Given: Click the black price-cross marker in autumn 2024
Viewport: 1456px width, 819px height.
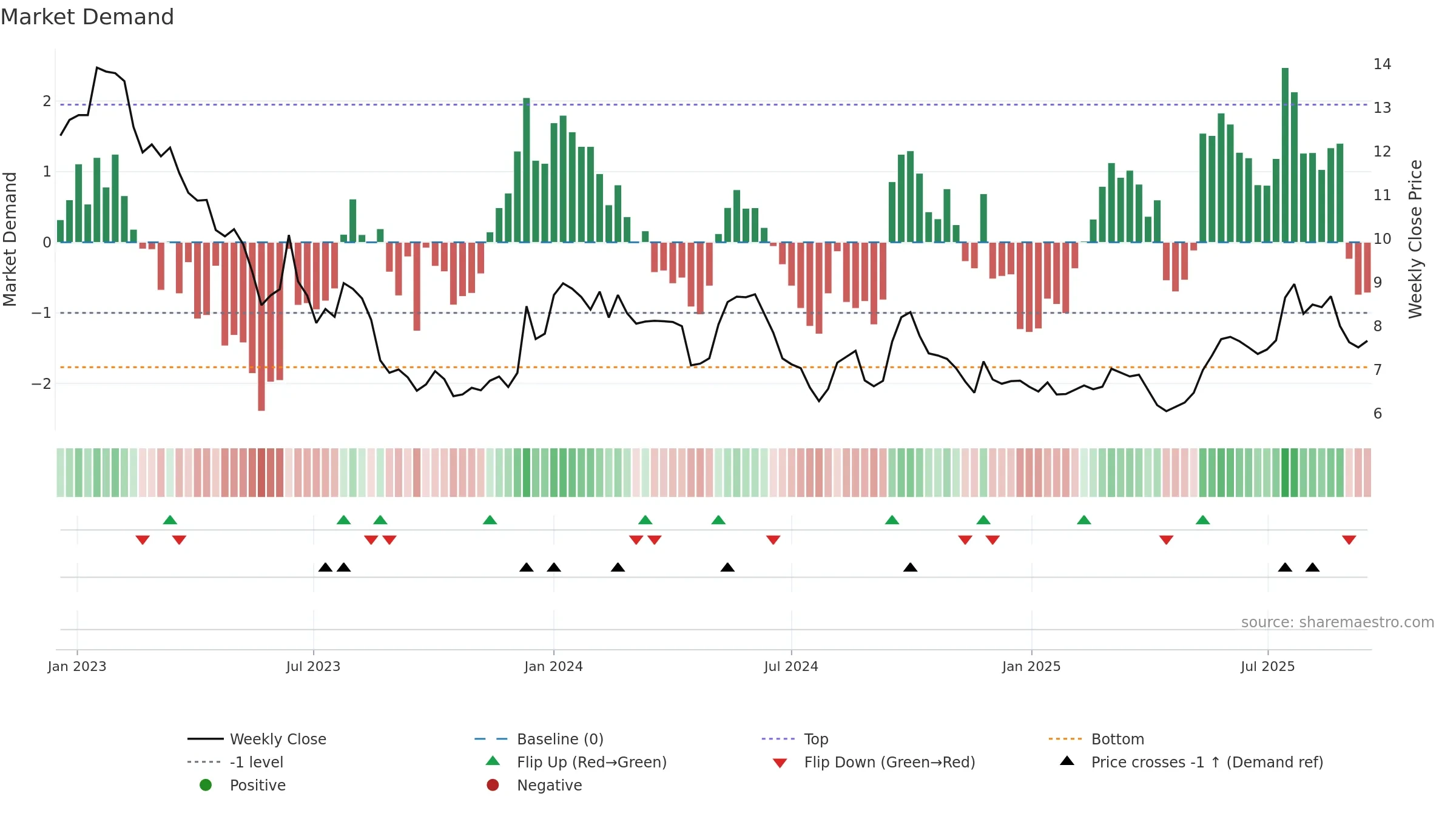Looking at the screenshot, I should click(x=911, y=567).
